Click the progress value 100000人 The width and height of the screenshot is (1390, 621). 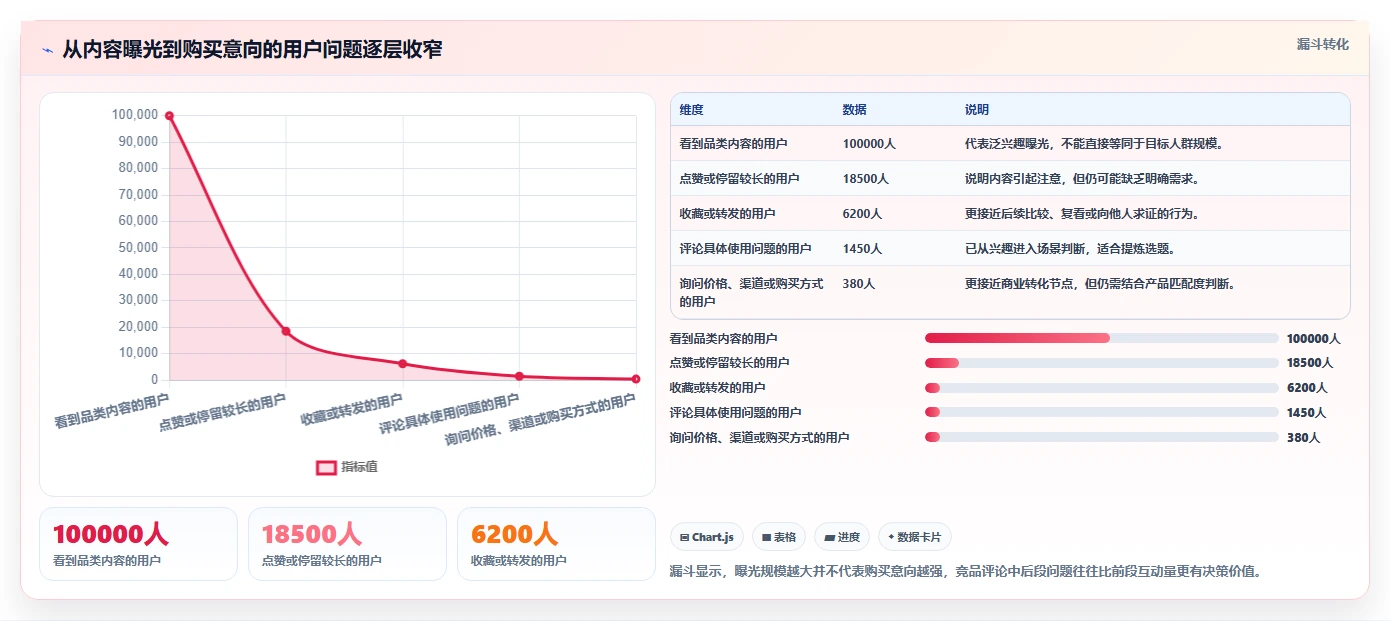(x=1313, y=339)
